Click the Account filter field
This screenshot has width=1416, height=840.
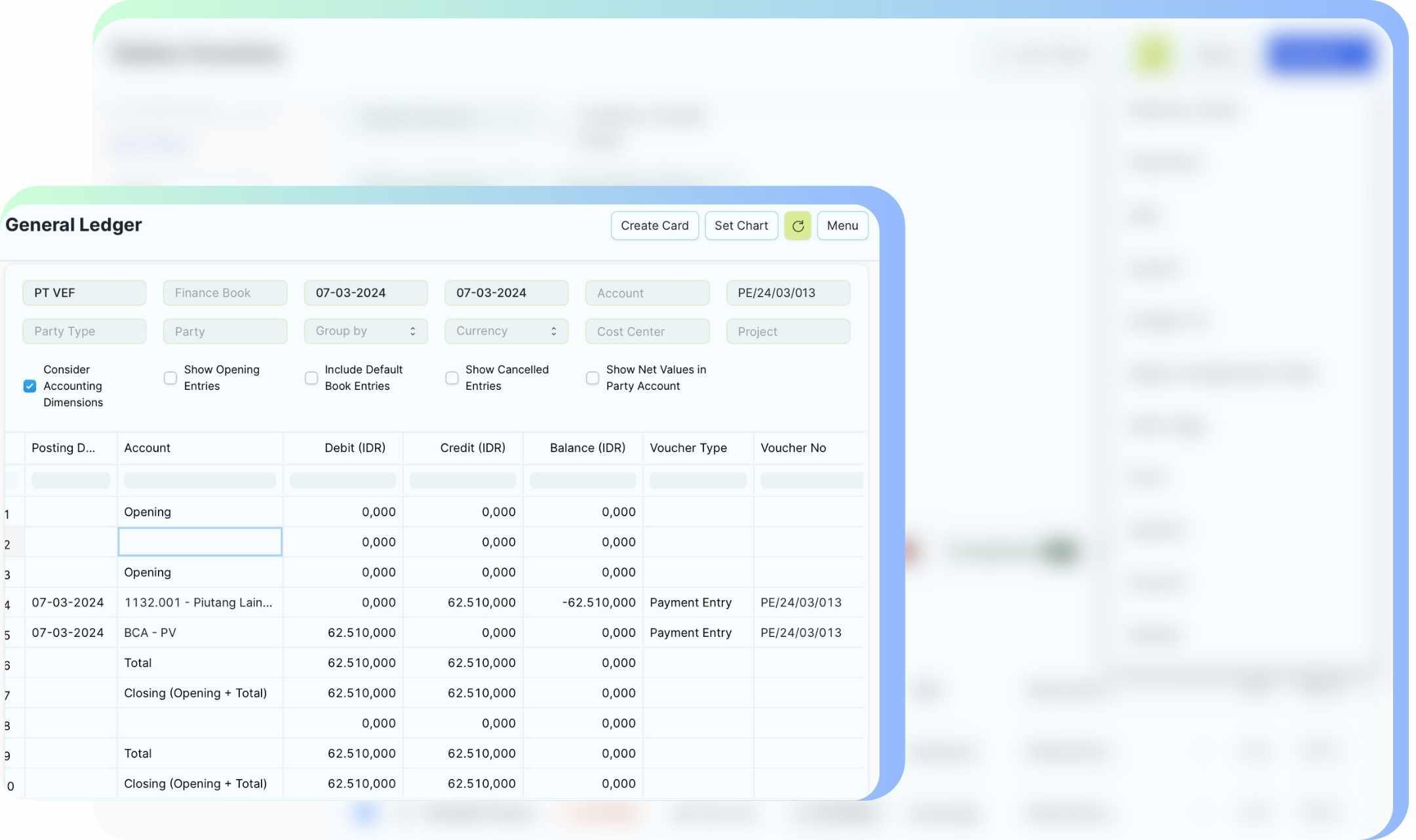tap(647, 292)
